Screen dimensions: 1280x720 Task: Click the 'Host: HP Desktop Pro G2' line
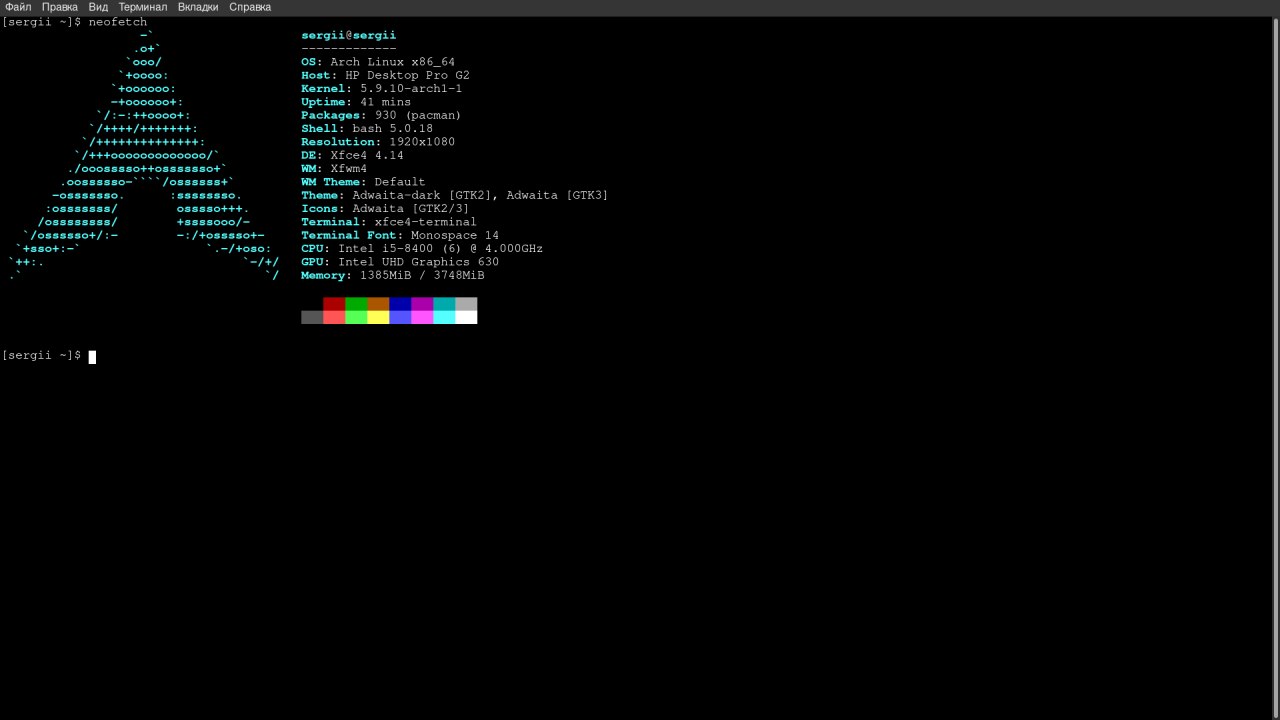385,75
